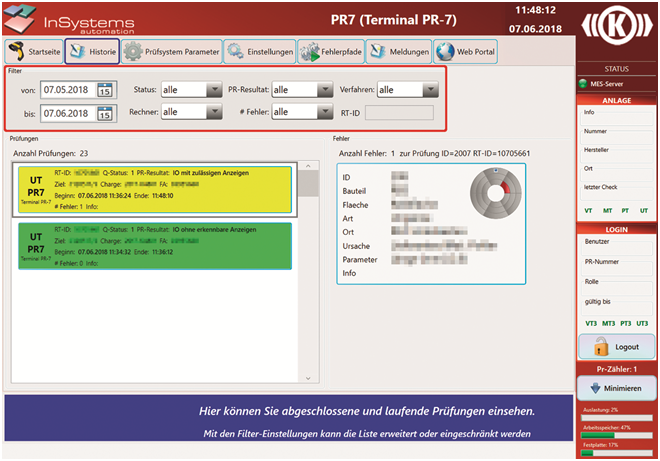Click the down arrow icon on Minimieren
The height and width of the screenshot is (461, 660).
coord(595,388)
